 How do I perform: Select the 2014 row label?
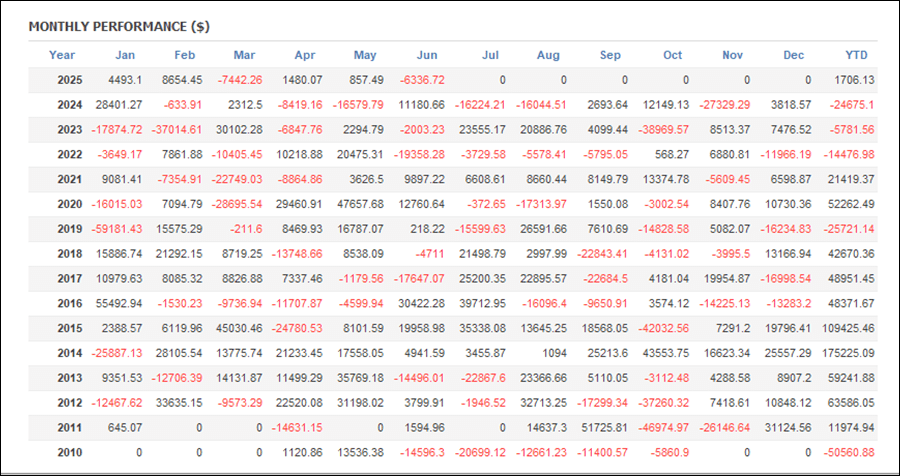(70, 353)
